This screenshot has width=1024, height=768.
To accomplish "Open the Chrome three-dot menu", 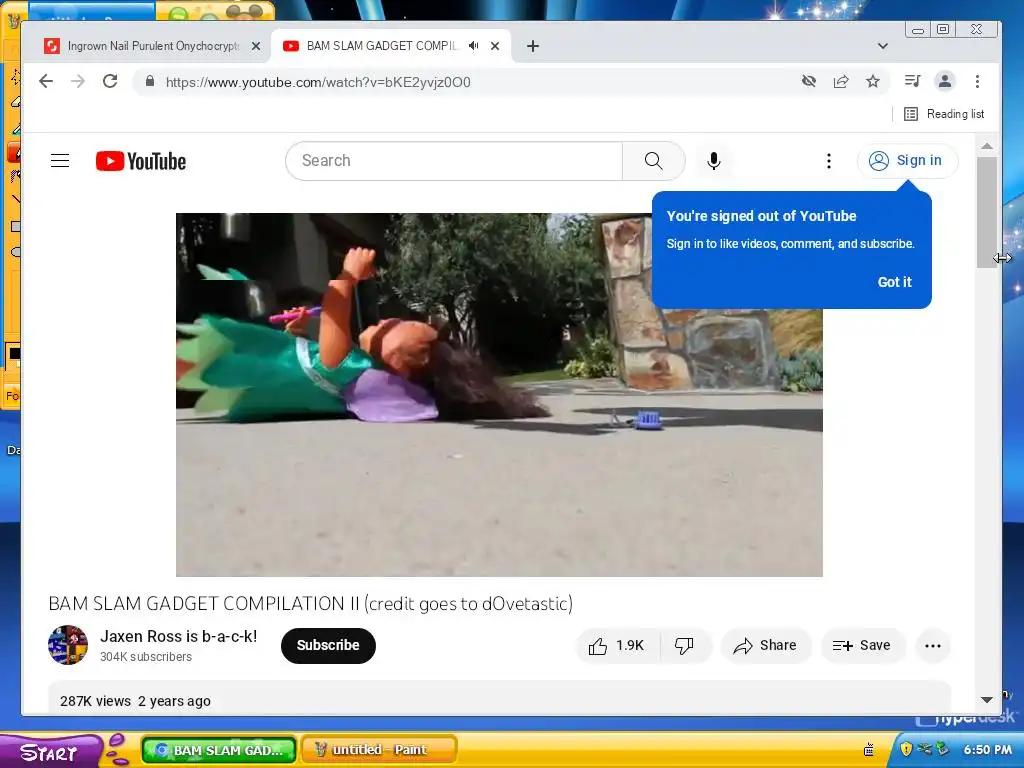I will (977, 82).
